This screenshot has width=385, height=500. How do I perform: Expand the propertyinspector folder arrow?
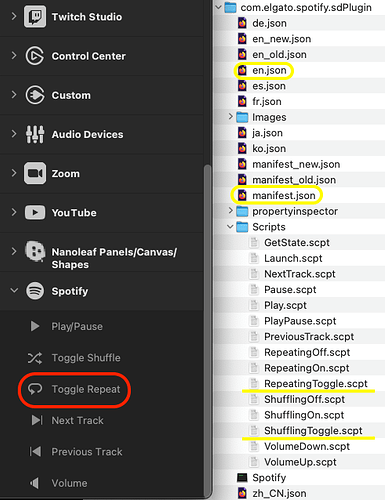coord(230,210)
